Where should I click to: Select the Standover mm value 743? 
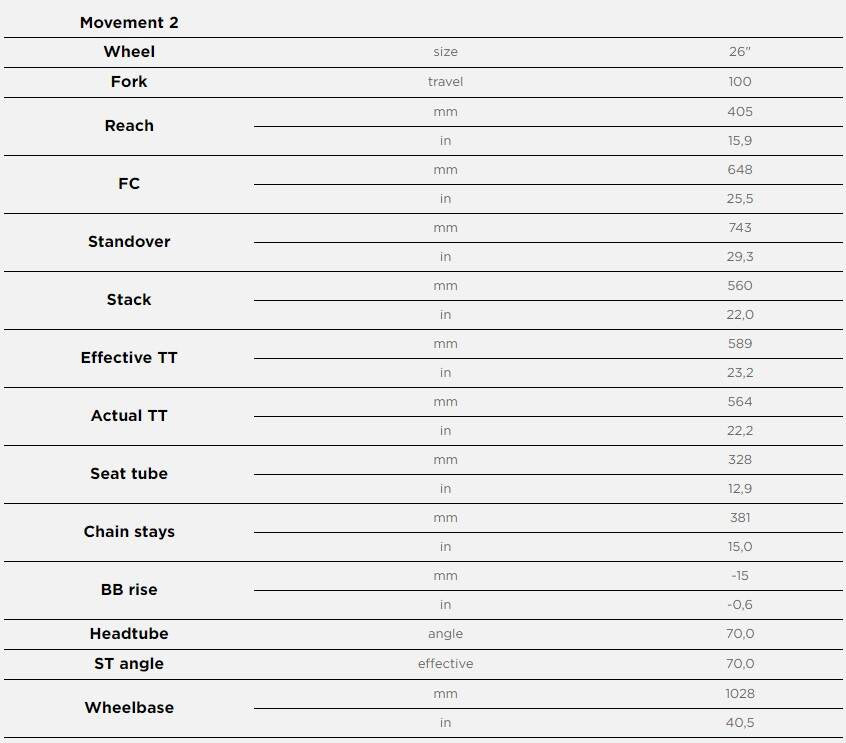[740, 228]
